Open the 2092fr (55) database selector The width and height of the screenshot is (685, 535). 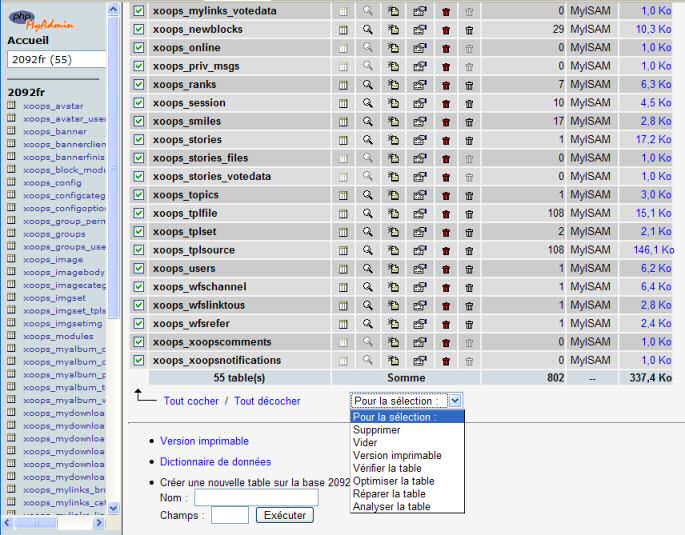click(57, 59)
